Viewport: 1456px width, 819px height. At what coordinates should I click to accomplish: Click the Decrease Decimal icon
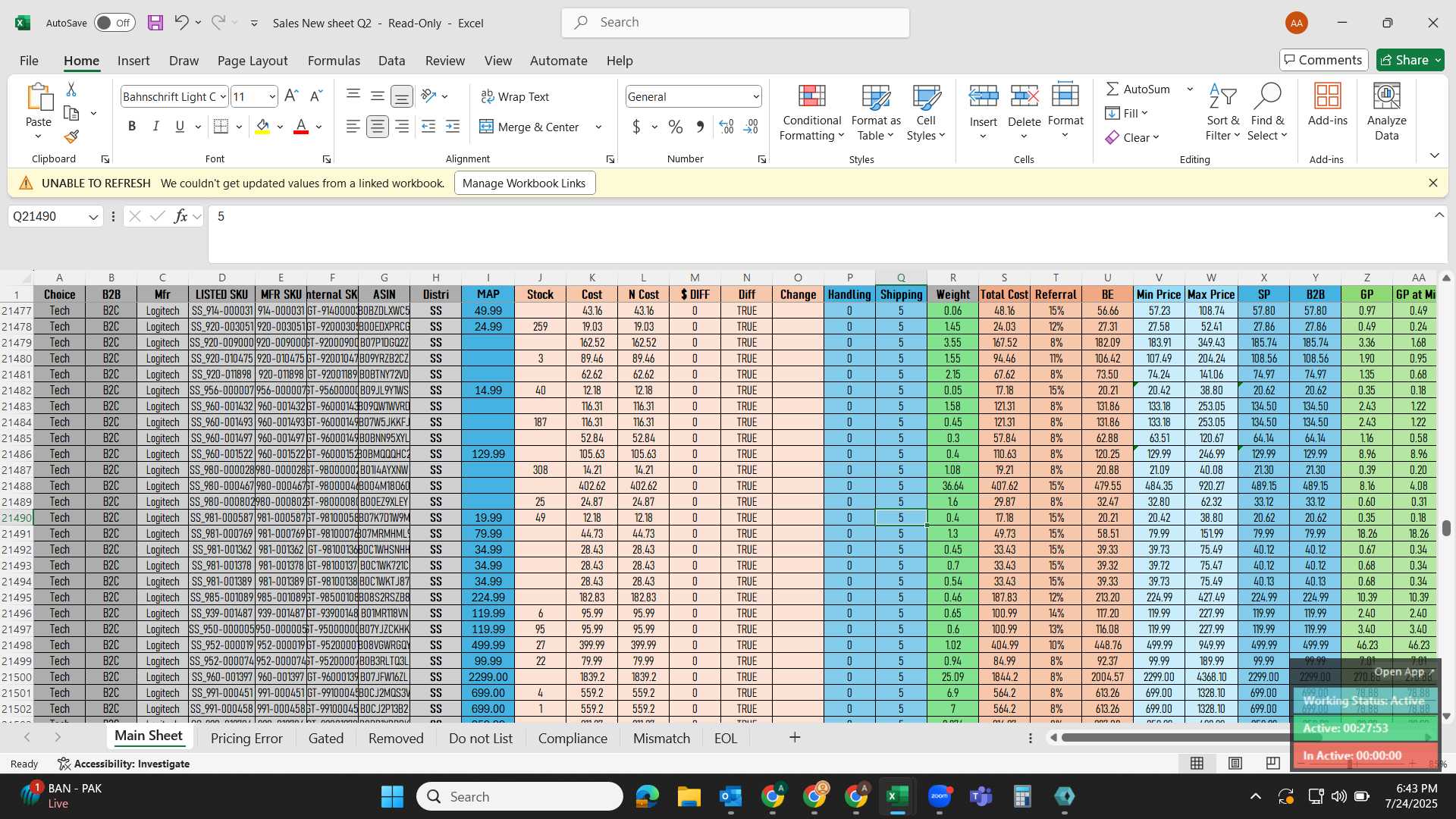click(751, 127)
